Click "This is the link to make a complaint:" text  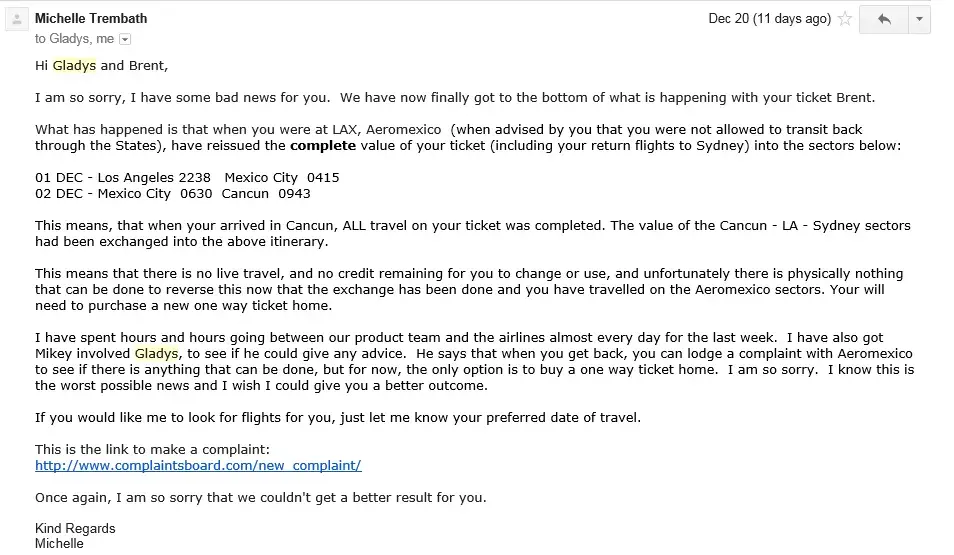pos(152,450)
